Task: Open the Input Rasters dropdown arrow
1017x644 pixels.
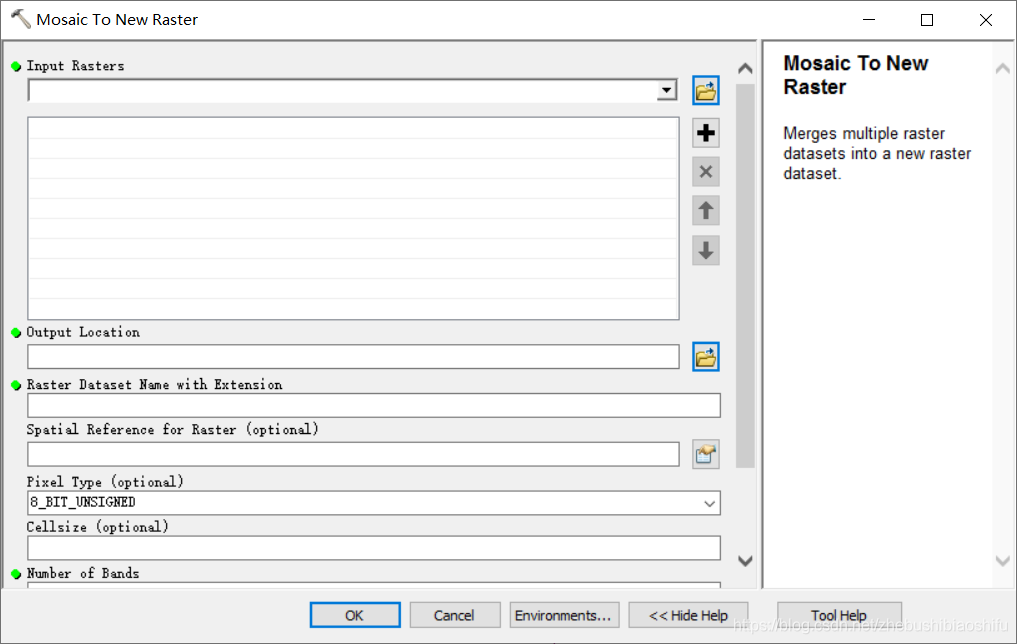Action: [666, 90]
